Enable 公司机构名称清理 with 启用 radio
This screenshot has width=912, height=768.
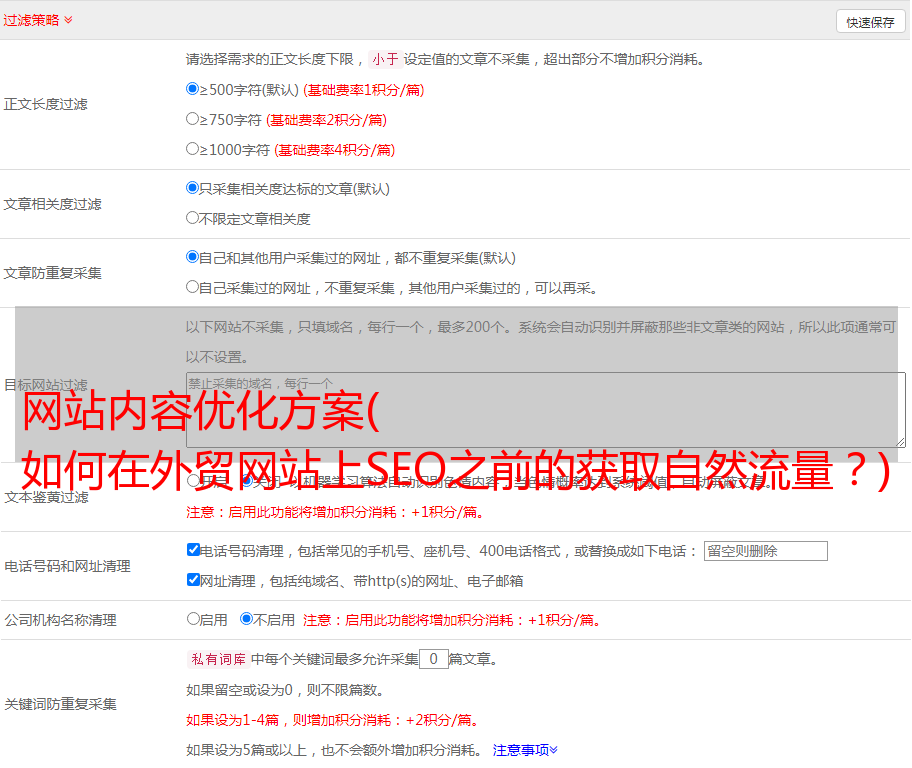pos(193,619)
